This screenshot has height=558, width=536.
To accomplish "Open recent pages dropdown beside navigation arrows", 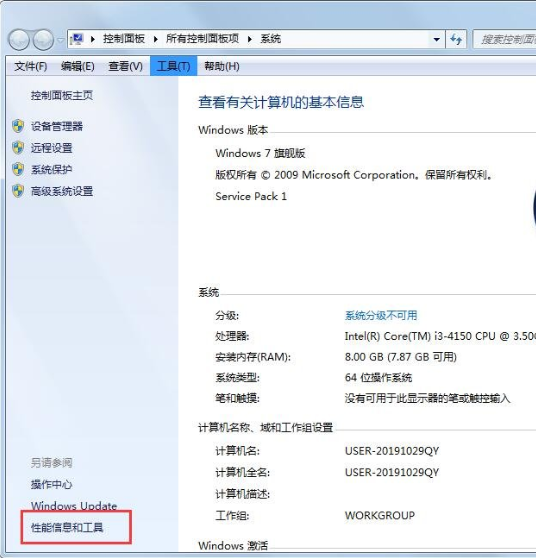I will click(x=60, y=40).
